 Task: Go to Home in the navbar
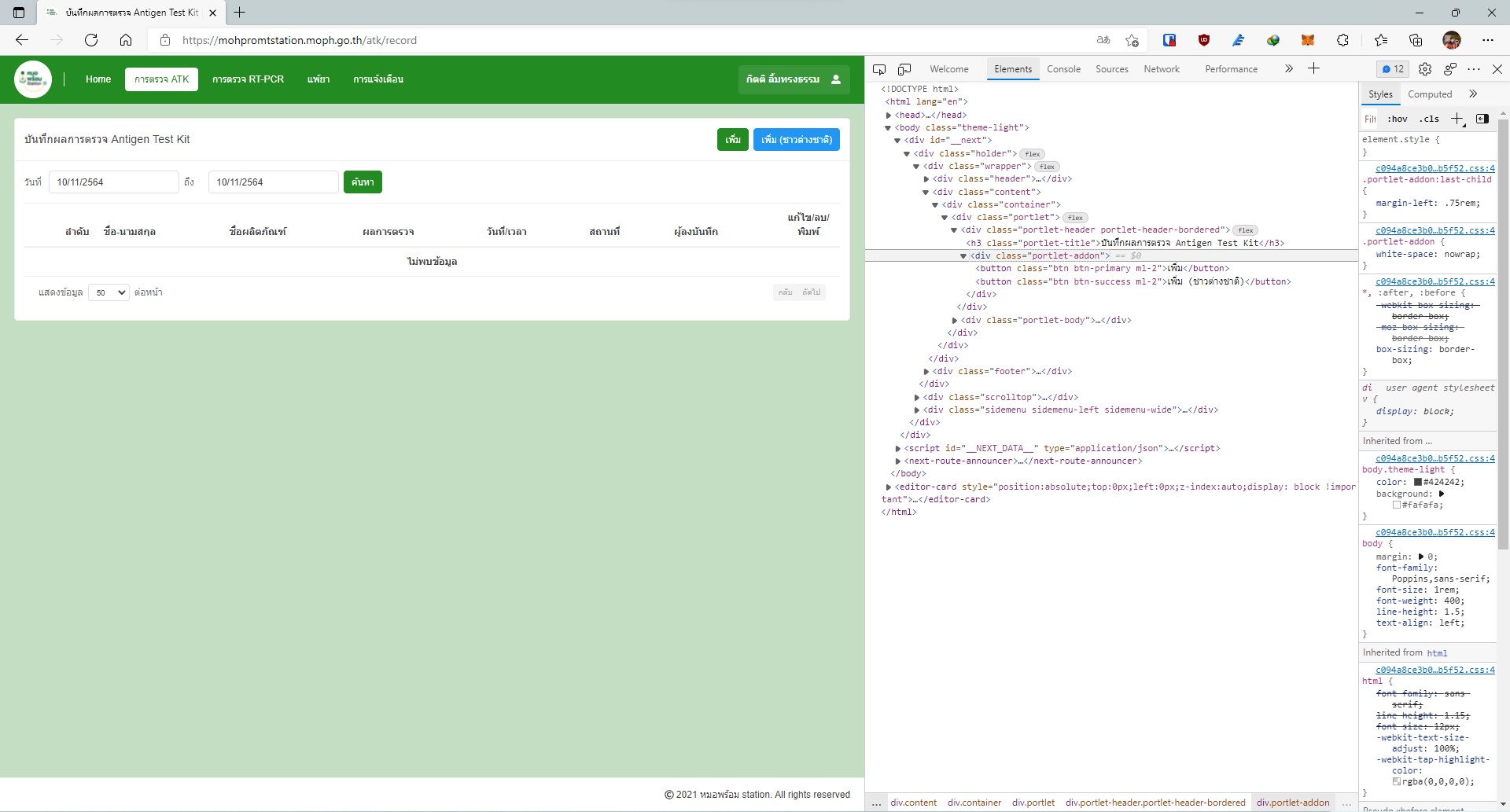(98, 79)
